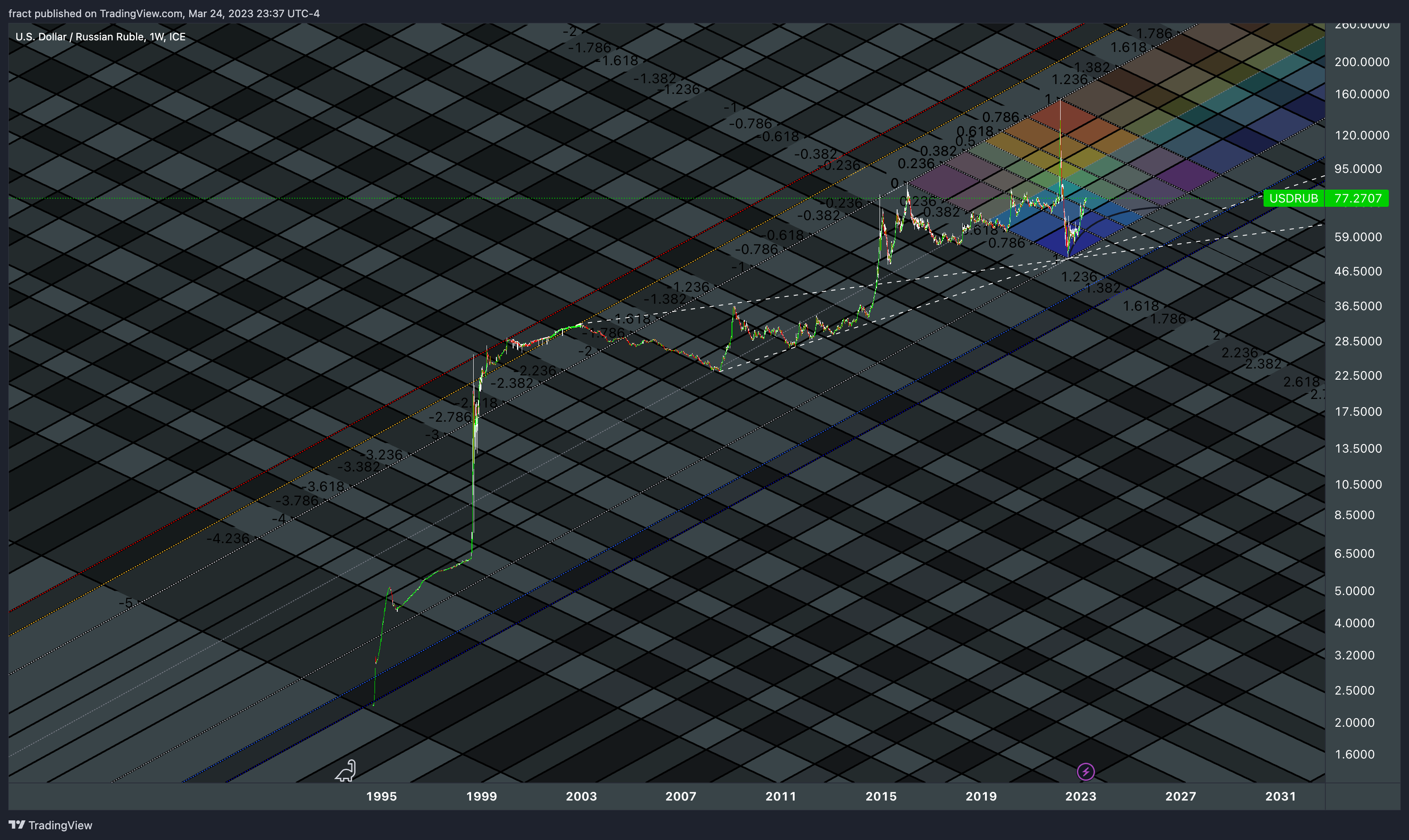This screenshot has width=1409, height=840.
Task: Click the 200.0000 price axis label
Action: tap(1362, 62)
